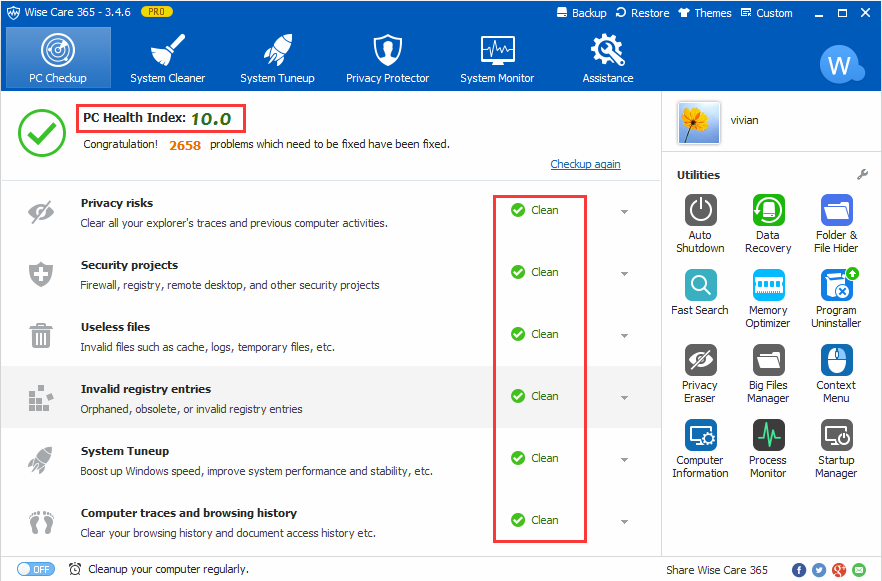Share on Google Plus icon
Image resolution: width=882 pixels, height=581 pixels.
[x=839, y=570]
